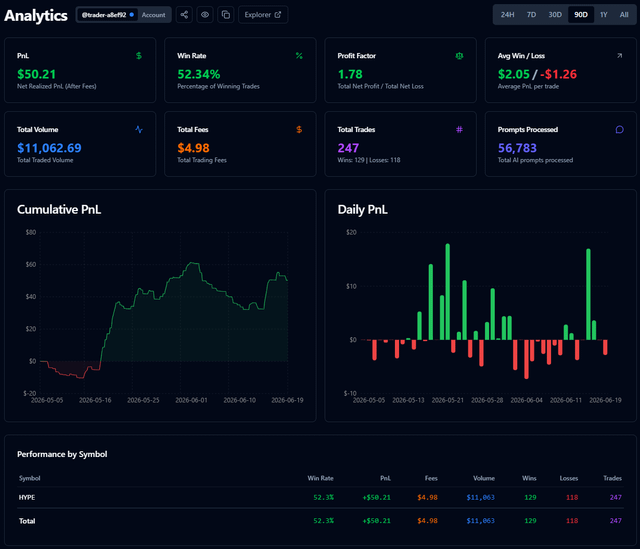Image resolution: width=640 pixels, height=549 pixels.
Task: Click the Cumulative PnL chart title
Action: (x=59, y=209)
